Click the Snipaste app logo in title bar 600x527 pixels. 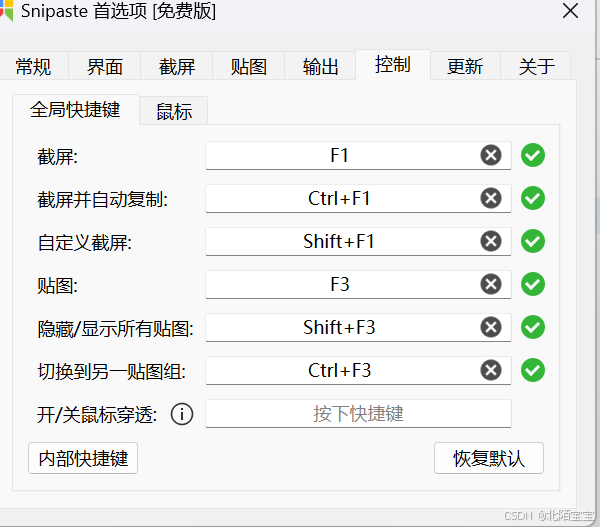[x=7, y=10]
